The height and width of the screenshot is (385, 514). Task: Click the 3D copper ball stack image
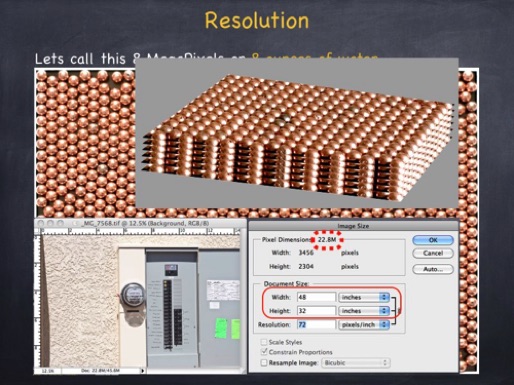click(x=297, y=133)
